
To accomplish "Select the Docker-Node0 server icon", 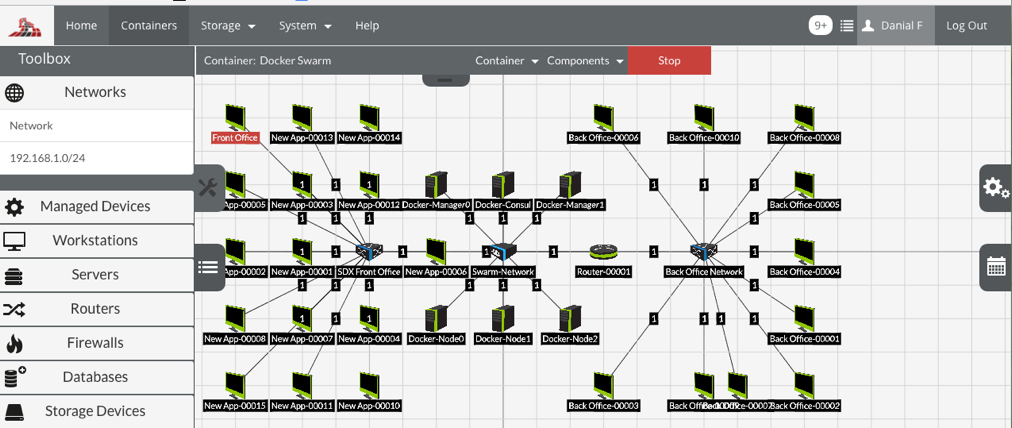I will pos(437,319).
